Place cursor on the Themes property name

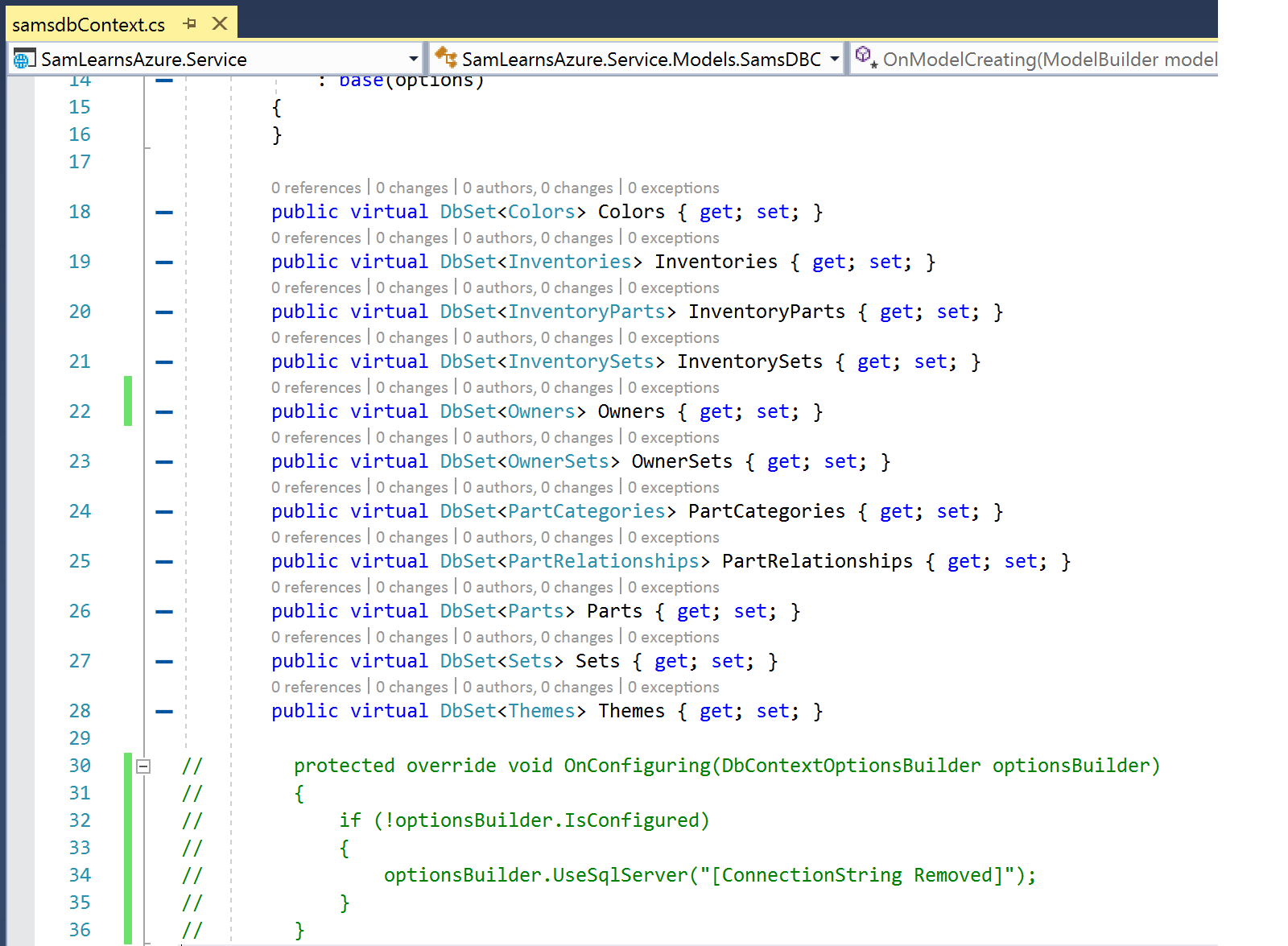tap(631, 712)
